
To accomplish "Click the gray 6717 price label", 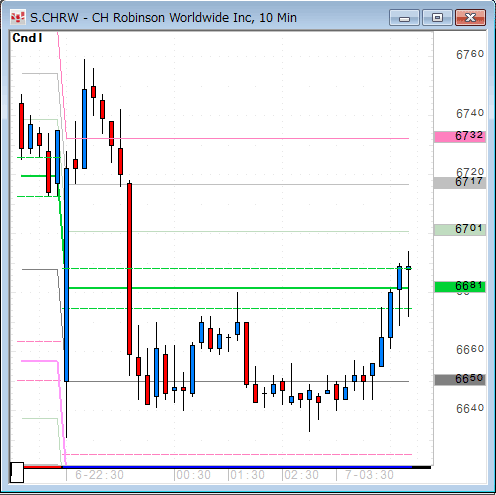I will click(460, 182).
